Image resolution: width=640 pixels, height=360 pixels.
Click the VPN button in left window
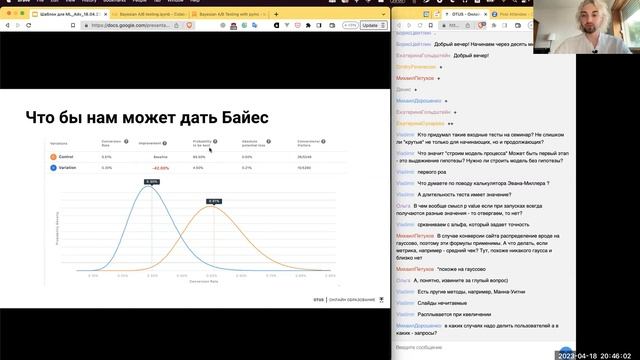(350, 25)
